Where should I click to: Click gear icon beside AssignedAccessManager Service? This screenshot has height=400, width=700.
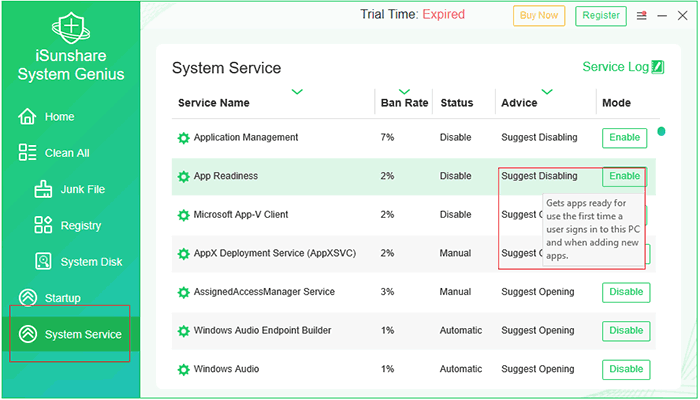[183, 292]
